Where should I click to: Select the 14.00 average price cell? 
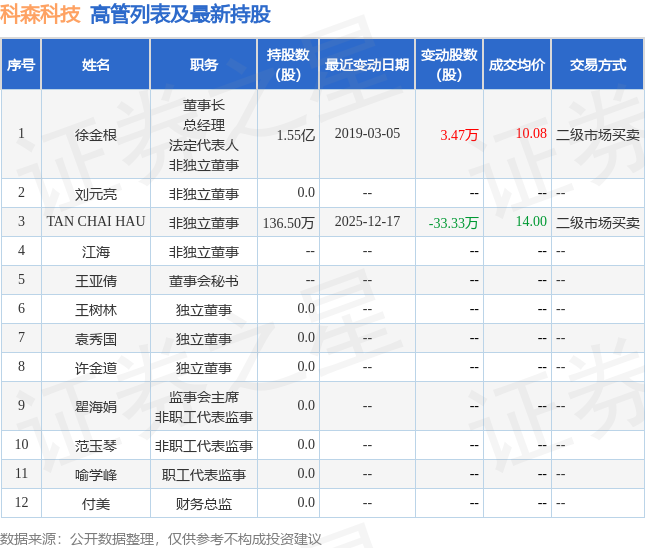tap(531, 222)
